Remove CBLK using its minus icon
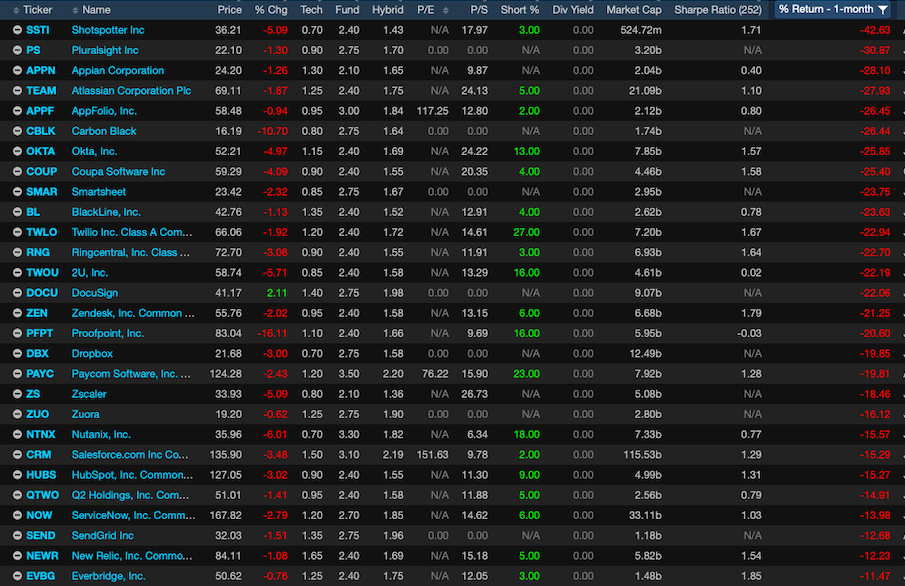The image size is (905, 586). point(17,131)
